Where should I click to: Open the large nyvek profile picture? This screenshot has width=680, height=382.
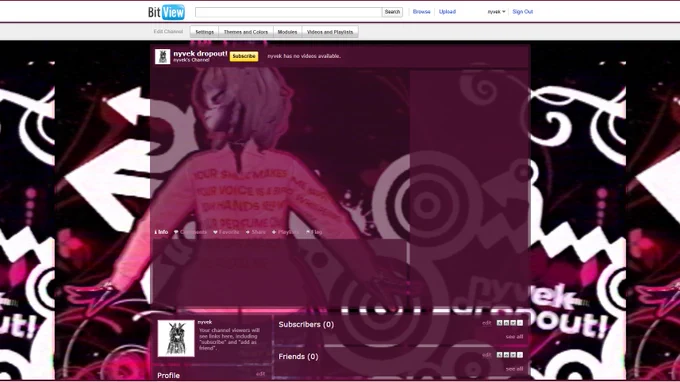click(176, 339)
